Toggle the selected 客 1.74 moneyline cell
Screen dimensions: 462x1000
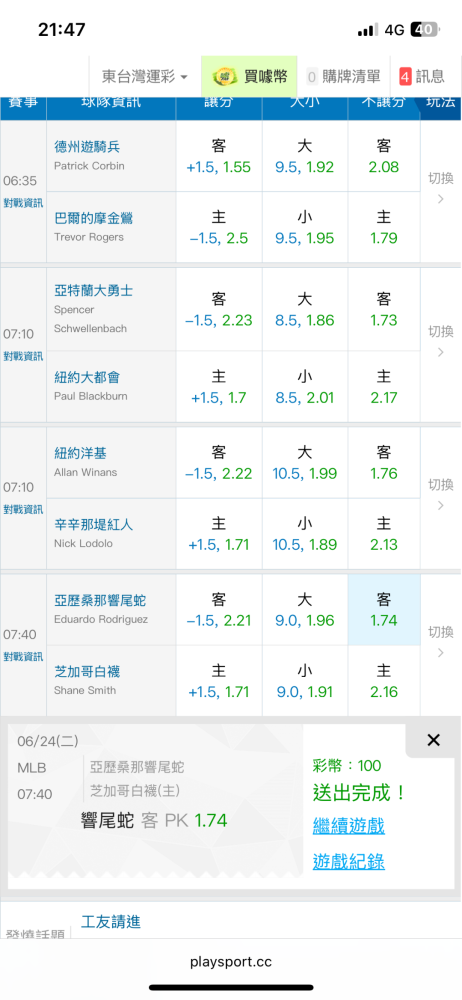point(384,610)
